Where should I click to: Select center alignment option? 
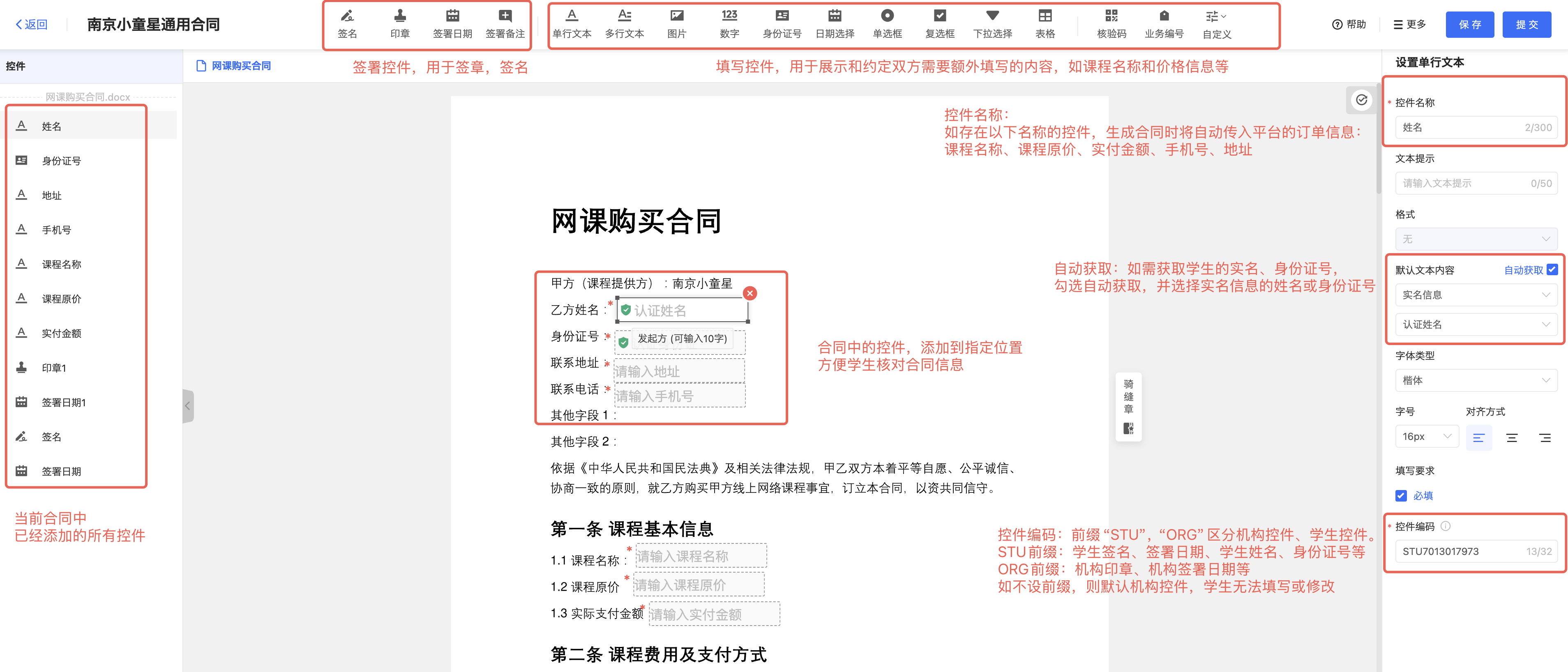coord(1511,437)
